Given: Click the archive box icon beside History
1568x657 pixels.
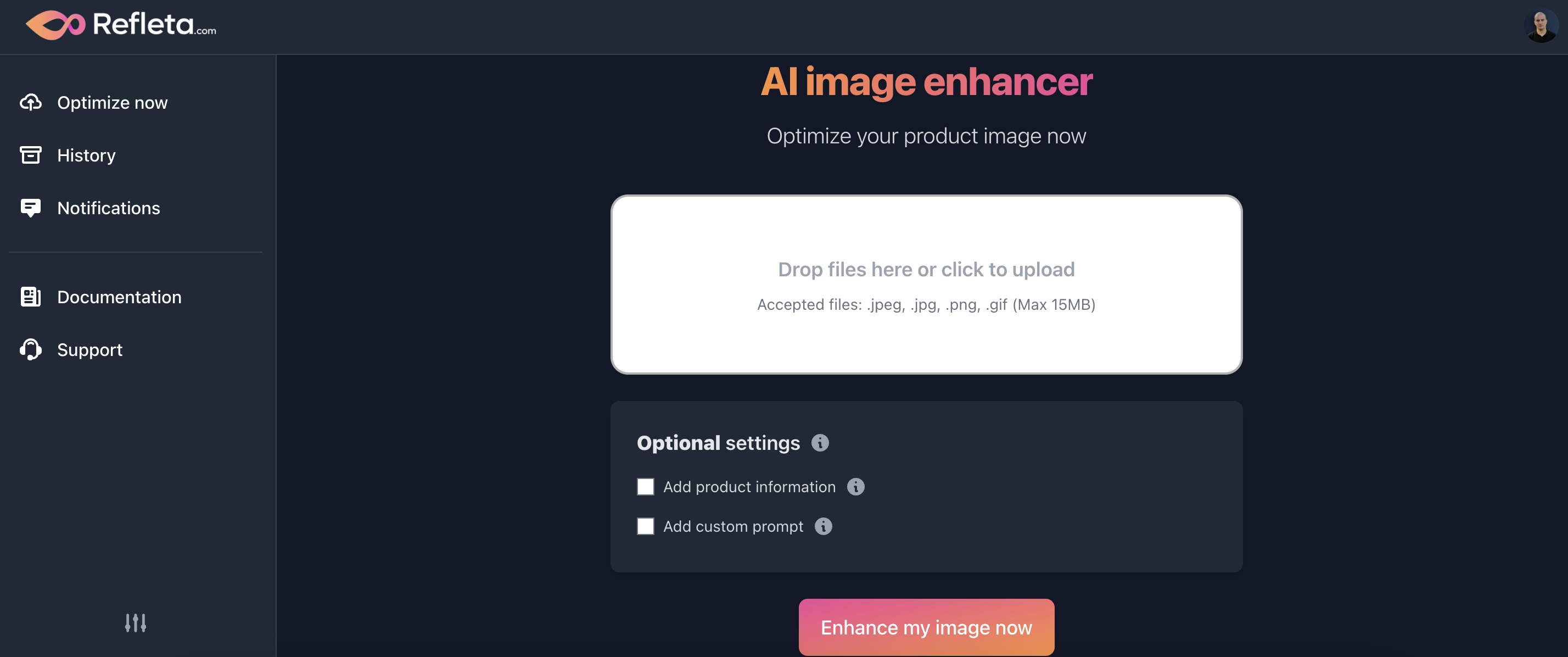Looking at the screenshot, I should [x=30, y=155].
